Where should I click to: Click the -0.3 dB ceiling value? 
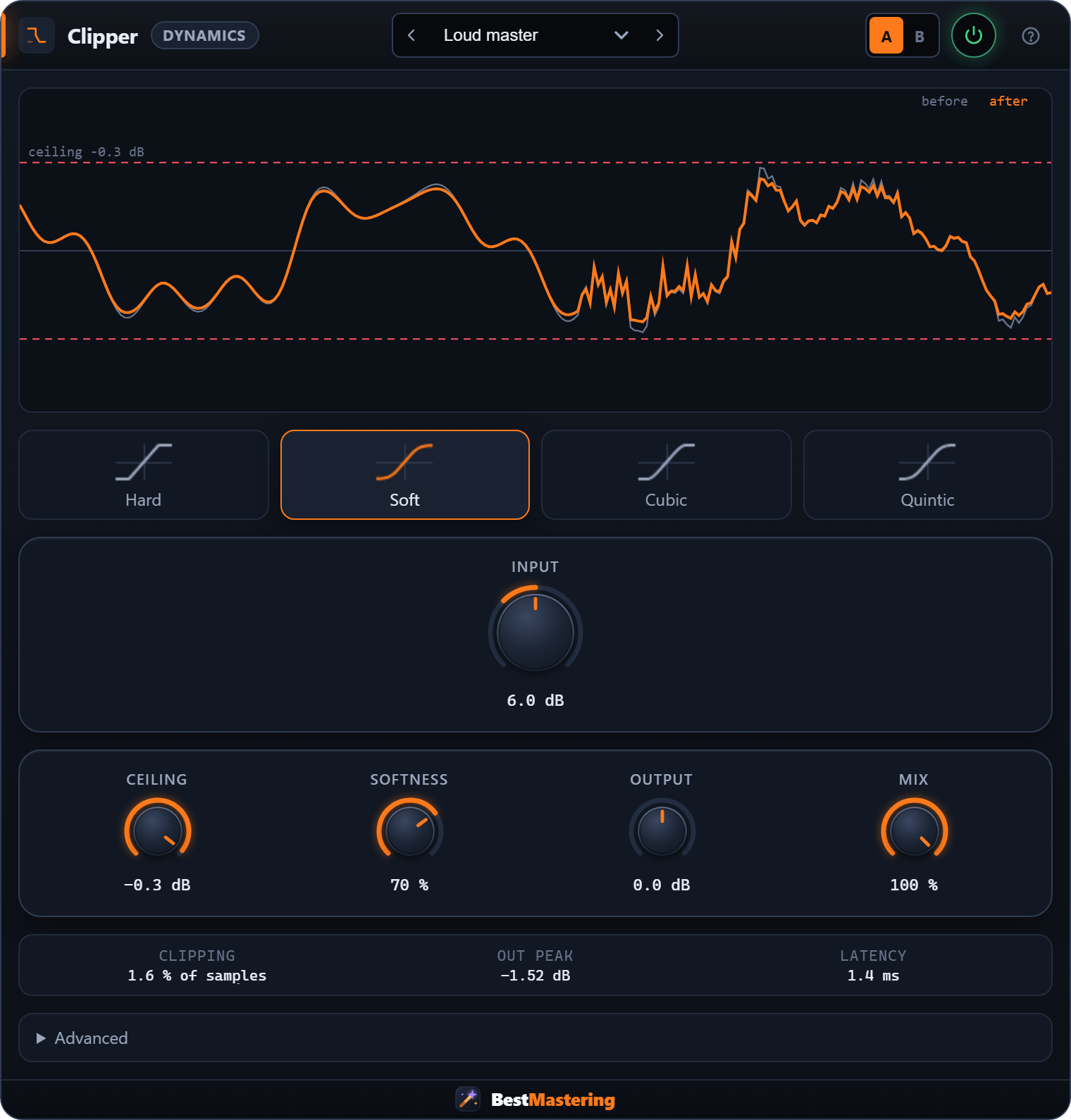pyautogui.click(x=158, y=885)
